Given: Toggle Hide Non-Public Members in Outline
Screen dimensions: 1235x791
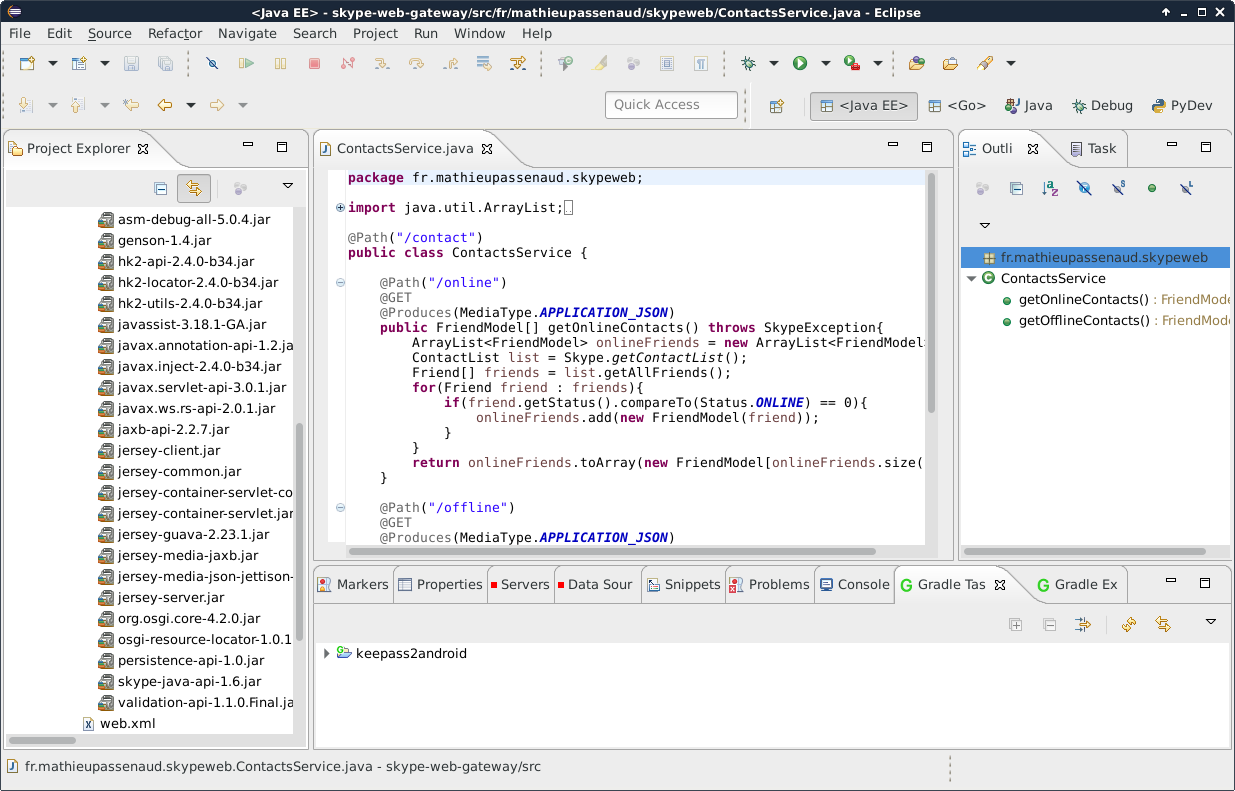Looking at the screenshot, I should tap(1152, 188).
